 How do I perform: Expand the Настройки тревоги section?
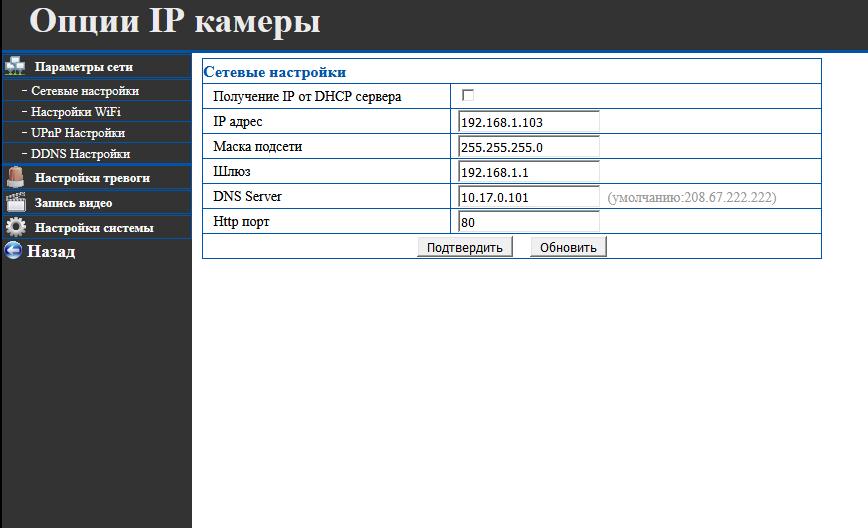pos(92,178)
